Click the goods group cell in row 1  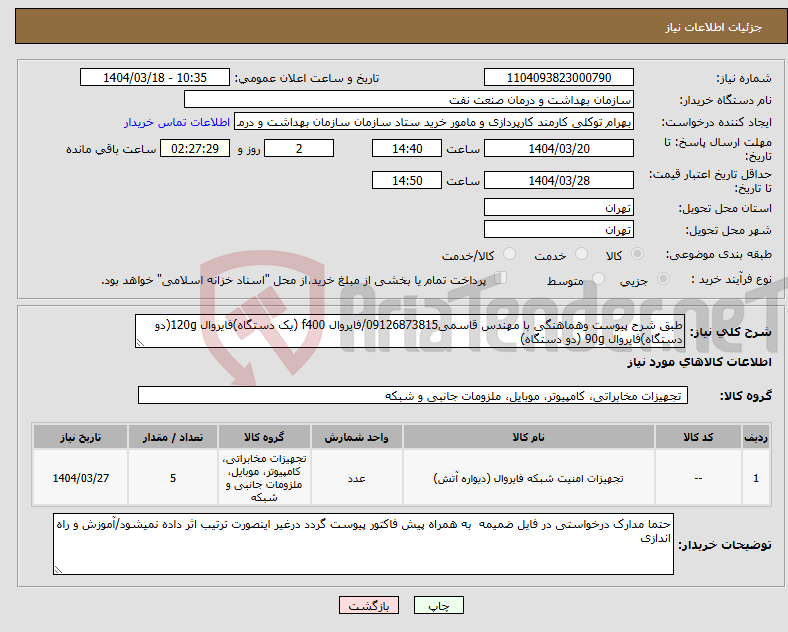click(x=264, y=478)
